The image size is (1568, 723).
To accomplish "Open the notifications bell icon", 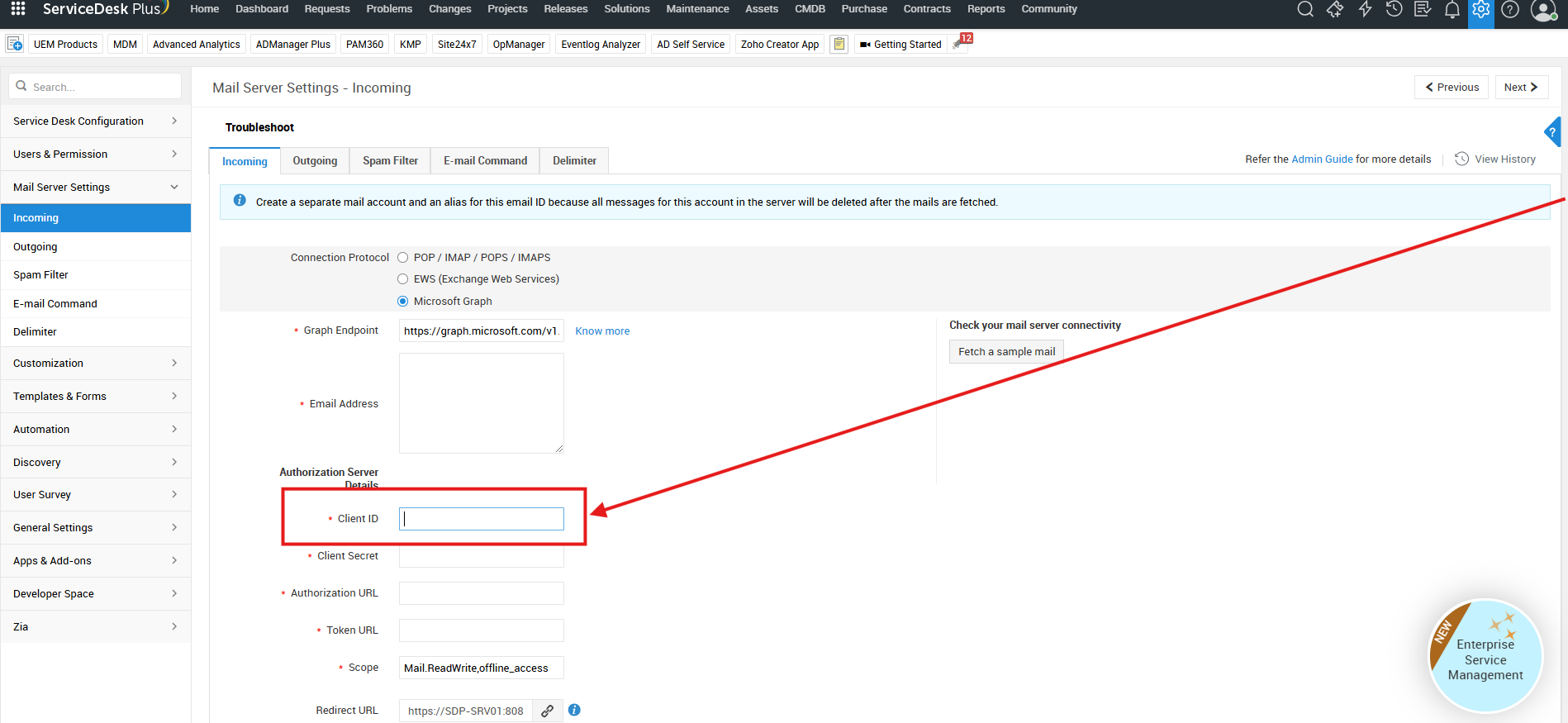I will 1452,10.
